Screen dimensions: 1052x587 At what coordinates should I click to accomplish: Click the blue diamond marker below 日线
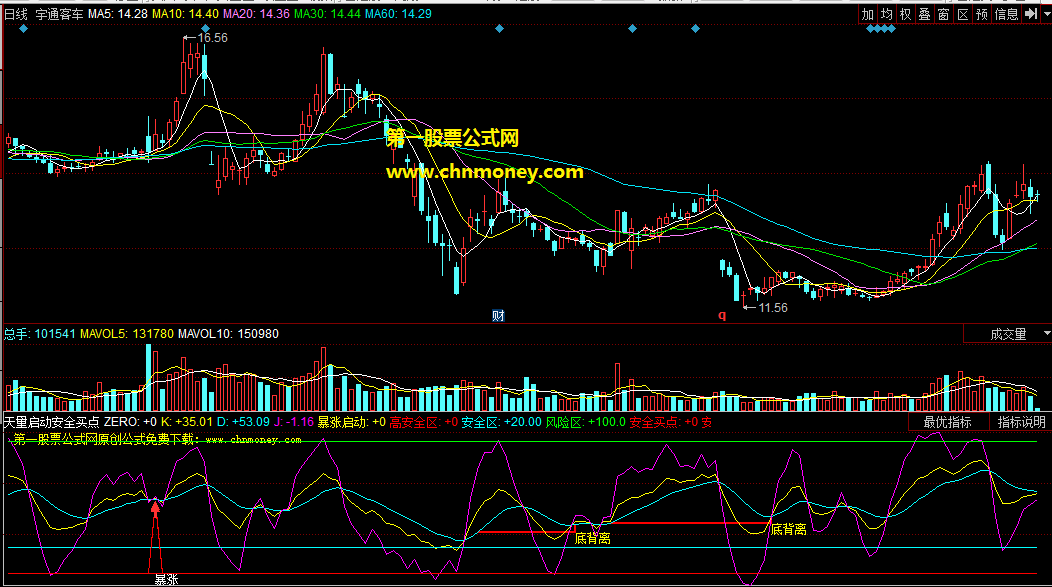23,29
